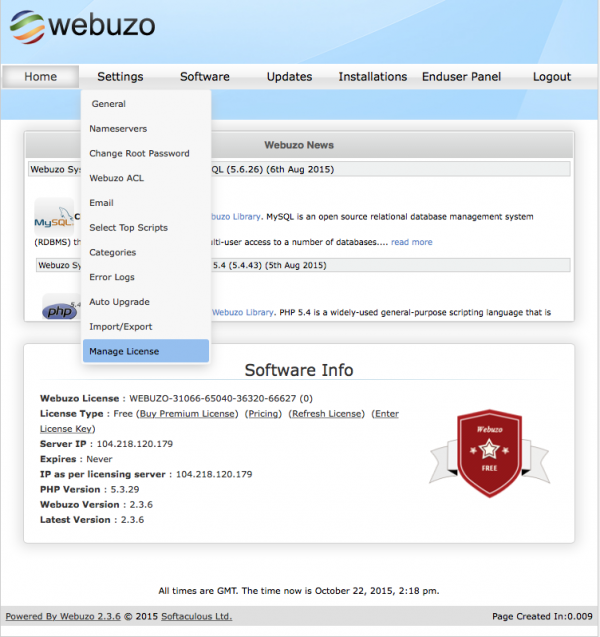600x637 pixels.
Task: Click the PHP Version 5.3.29 text
Action: point(89,490)
